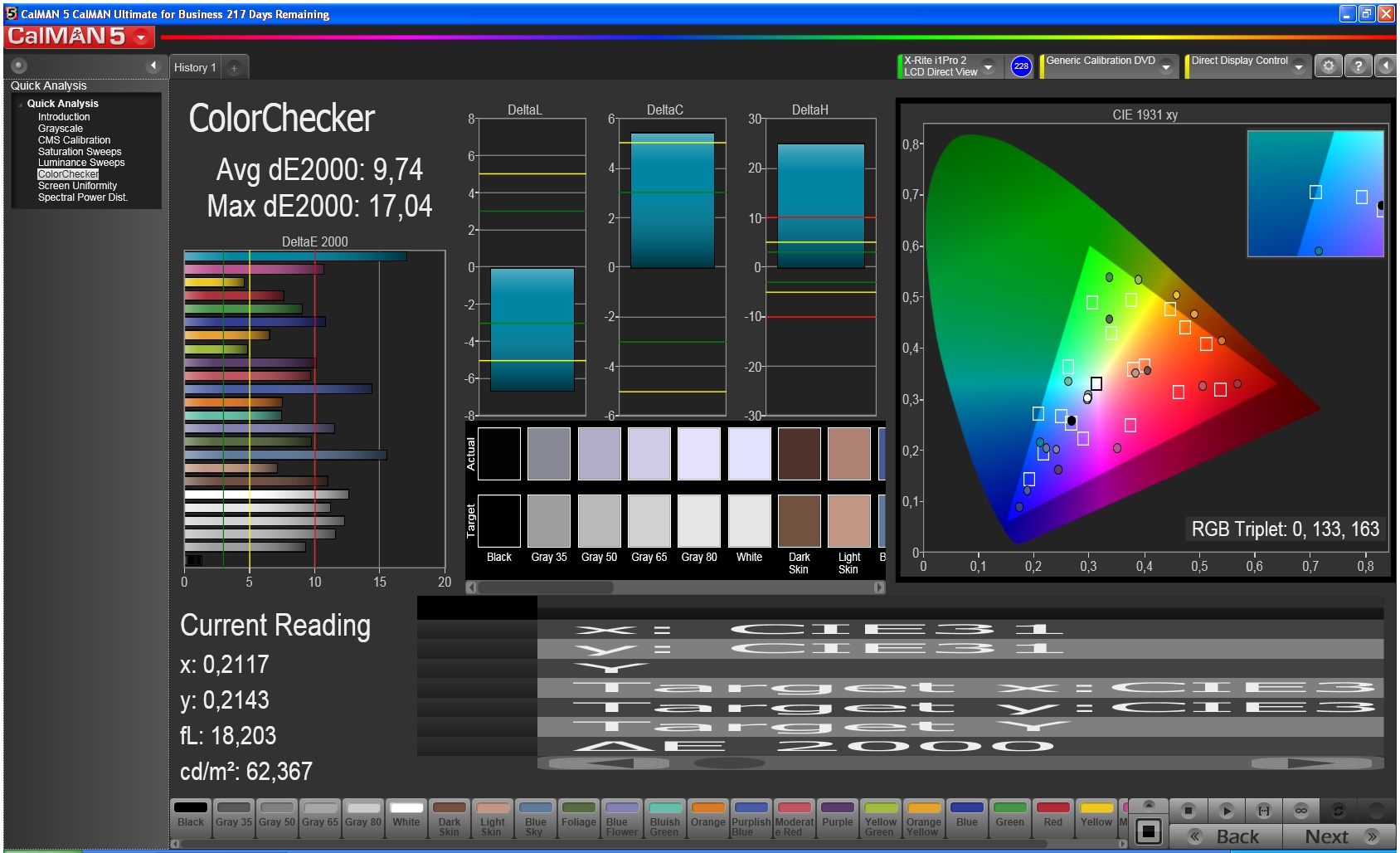Viewport: 1400px width, 853px height.
Task: Select the Gray 80 patch button
Action: [363, 819]
